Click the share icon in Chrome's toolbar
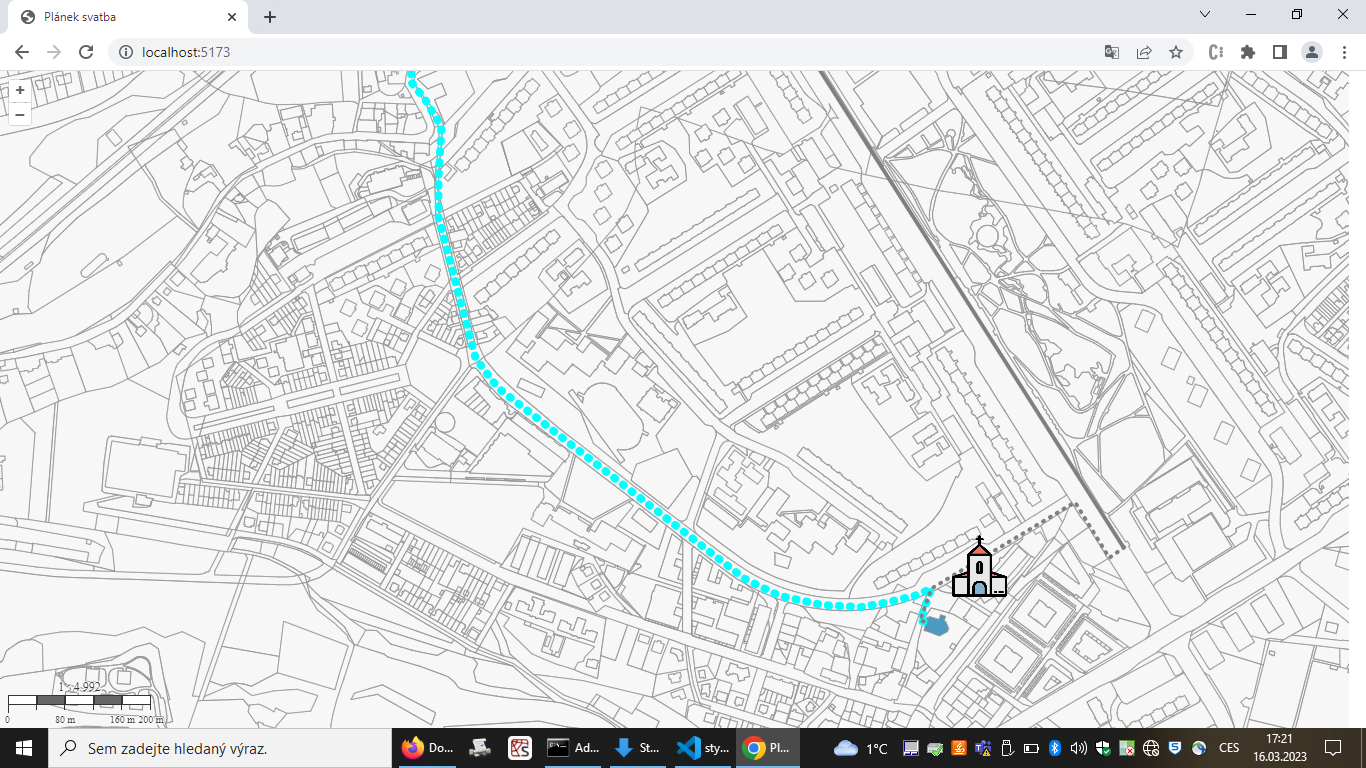 [x=1142, y=51]
